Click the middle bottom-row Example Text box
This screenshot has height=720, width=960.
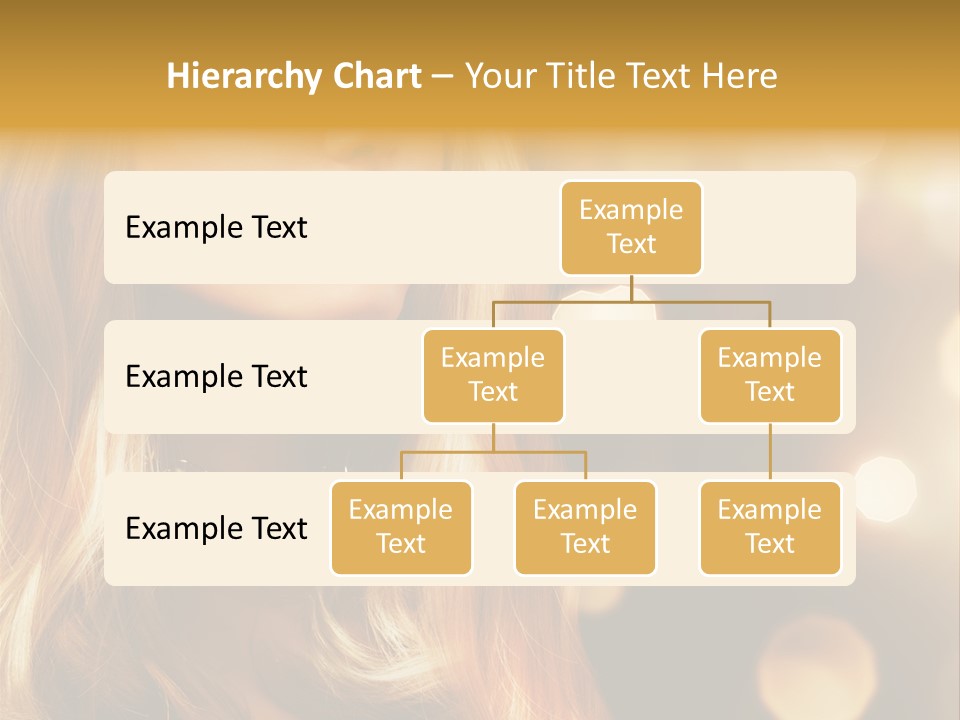pyautogui.click(x=585, y=527)
